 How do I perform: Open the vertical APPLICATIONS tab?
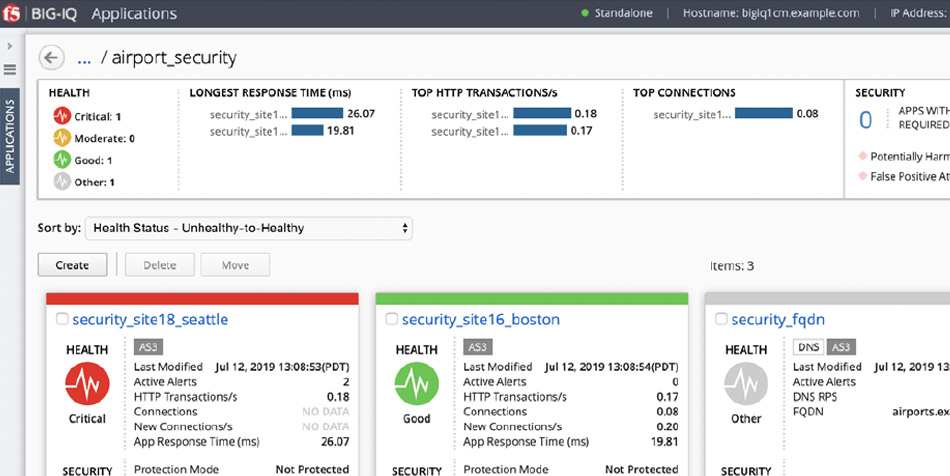(x=10, y=136)
